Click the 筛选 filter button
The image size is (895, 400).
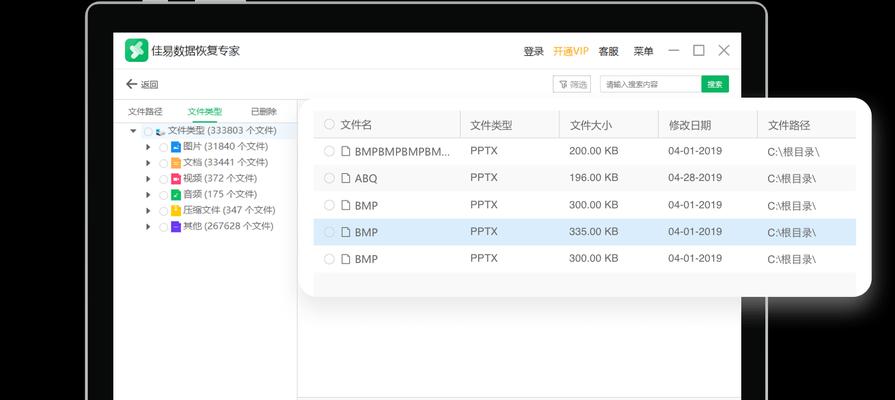pos(572,84)
